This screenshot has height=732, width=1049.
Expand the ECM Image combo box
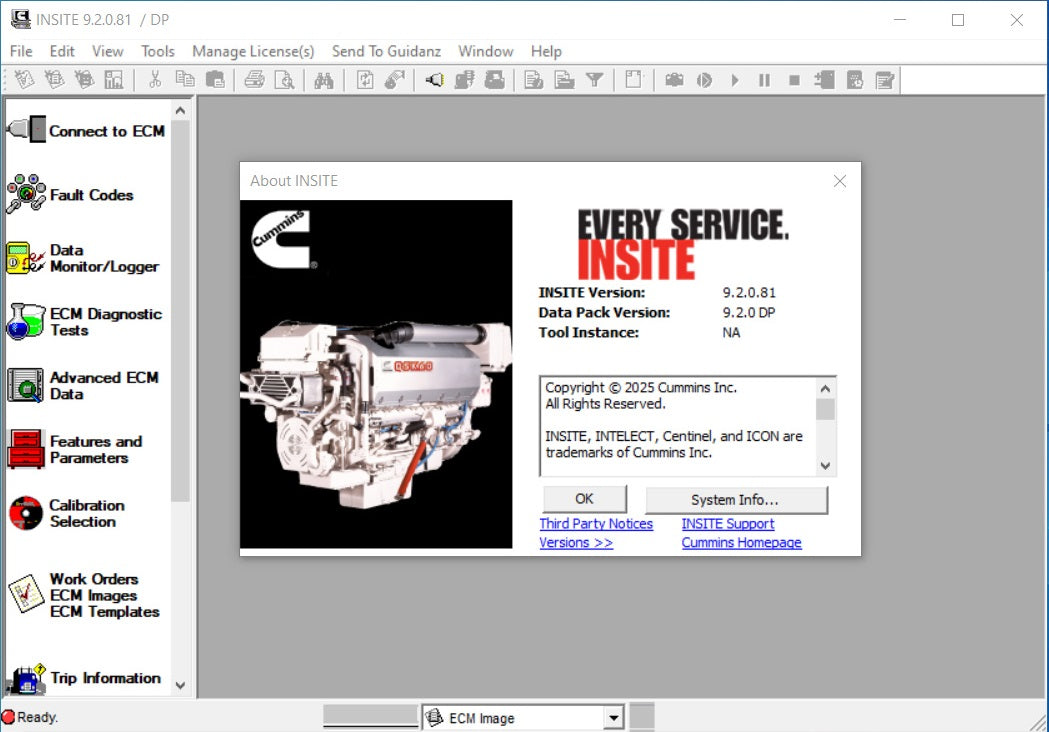[x=613, y=718]
